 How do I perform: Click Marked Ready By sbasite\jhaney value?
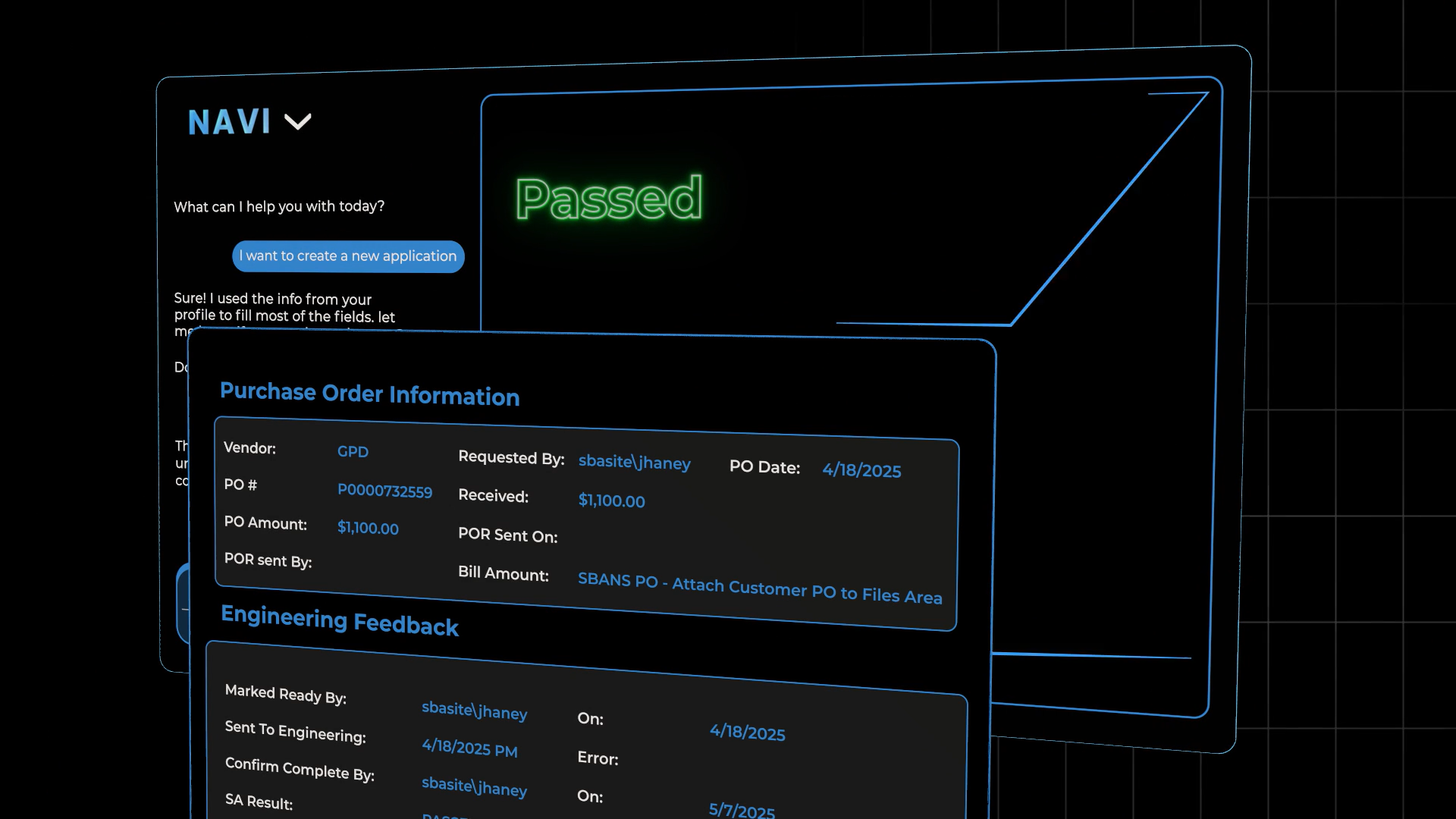pos(474,711)
